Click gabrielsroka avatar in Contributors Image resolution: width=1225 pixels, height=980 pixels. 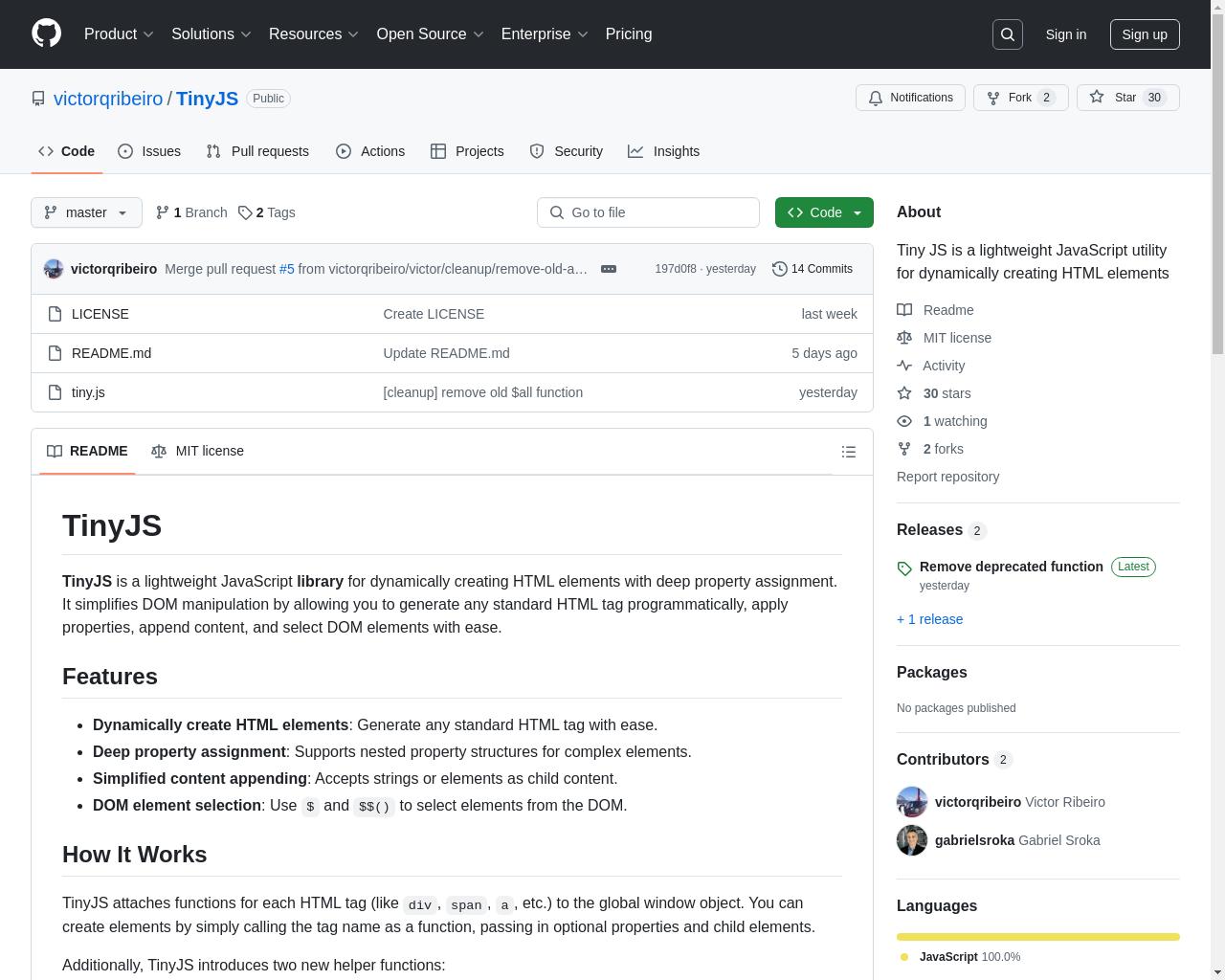(x=912, y=840)
